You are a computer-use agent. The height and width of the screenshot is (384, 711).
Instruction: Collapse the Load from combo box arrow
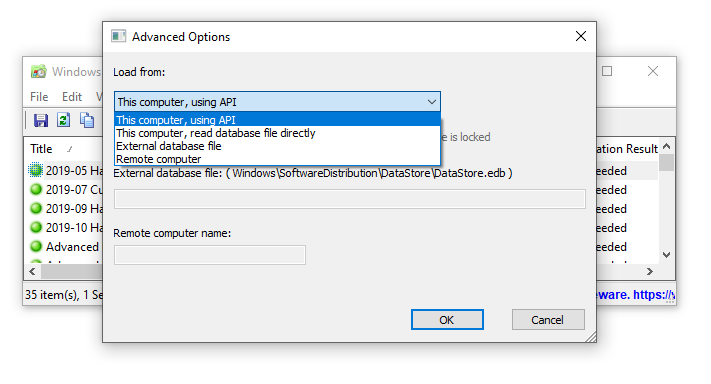(x=432, y=102)
